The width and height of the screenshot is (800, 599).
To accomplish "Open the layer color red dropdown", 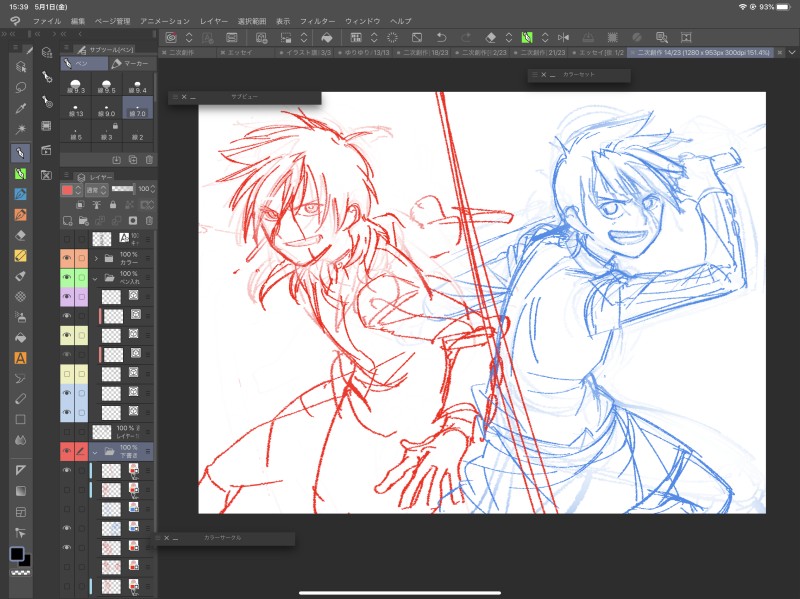I will click(x=72, y=190).
